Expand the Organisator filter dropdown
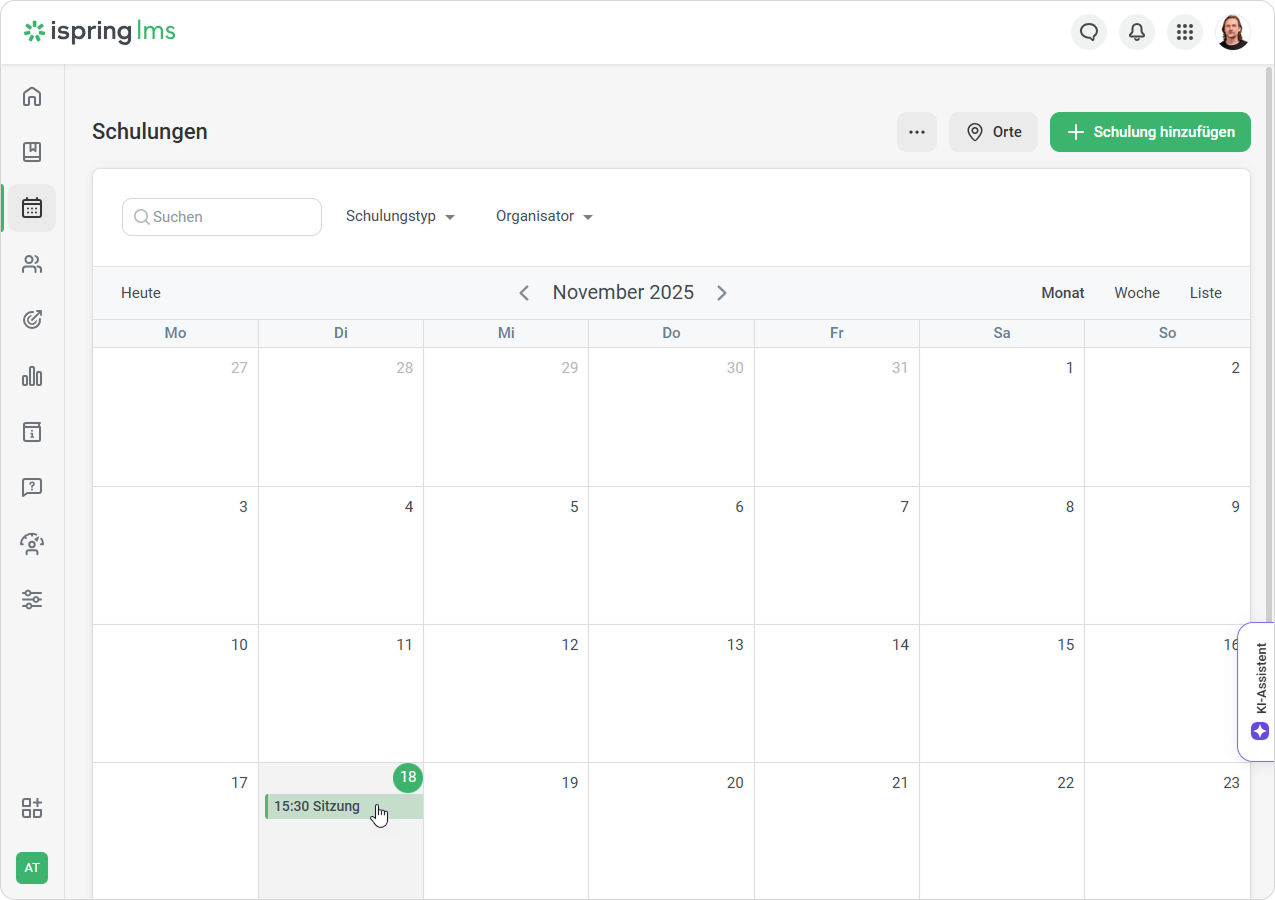 coord(544,216)
